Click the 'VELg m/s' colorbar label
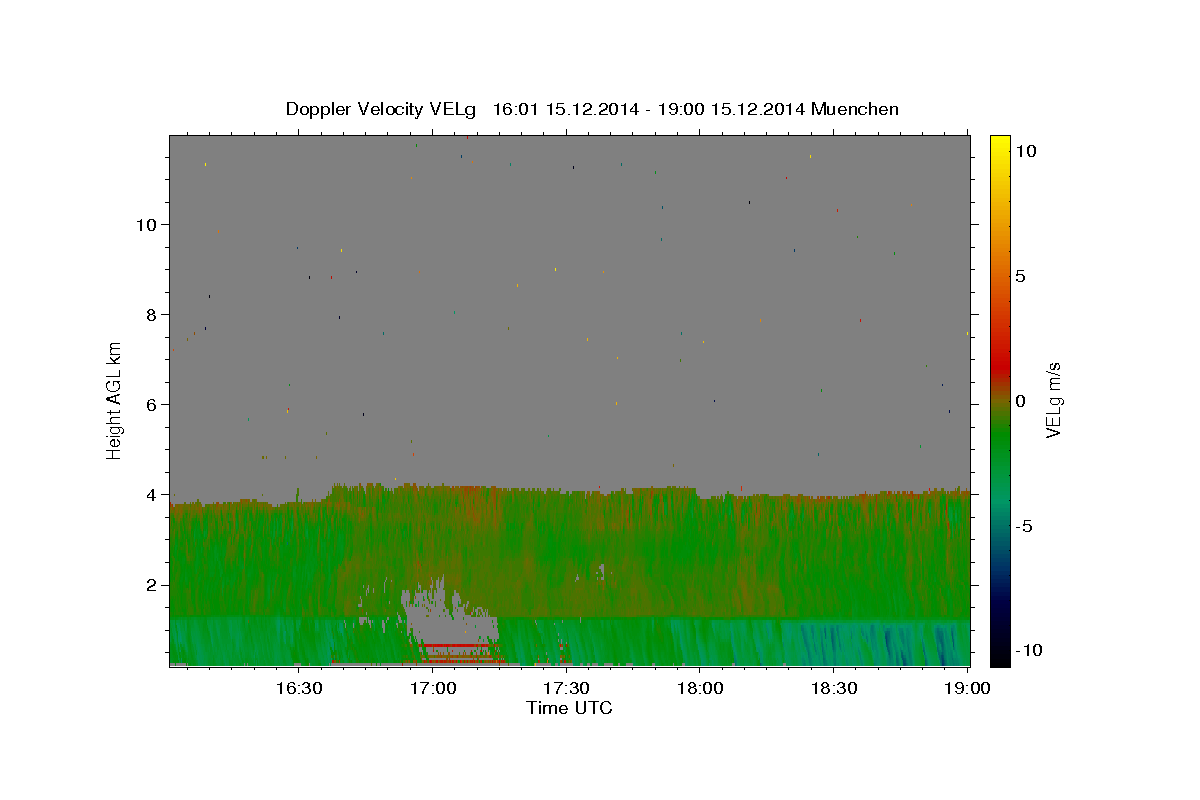This screenshot has width=1200, height=800. [x=1052, y=400]
